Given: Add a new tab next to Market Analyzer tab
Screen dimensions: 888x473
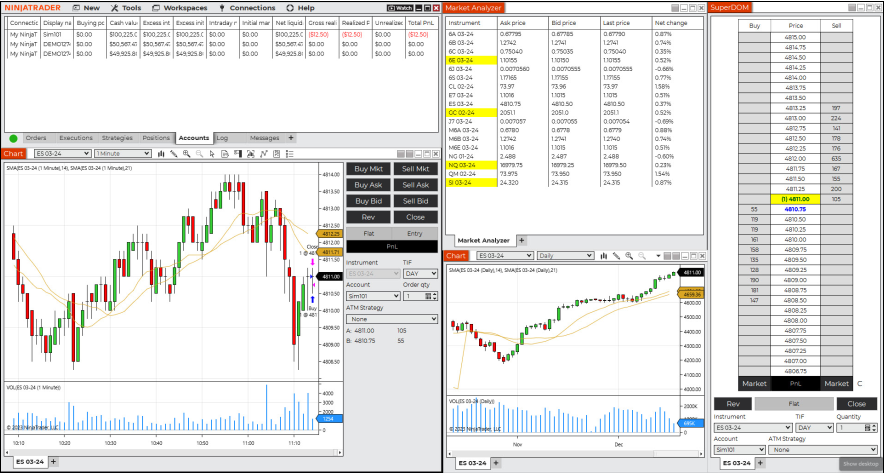Looking at the screenshot, I should click(x=522, y=240).
